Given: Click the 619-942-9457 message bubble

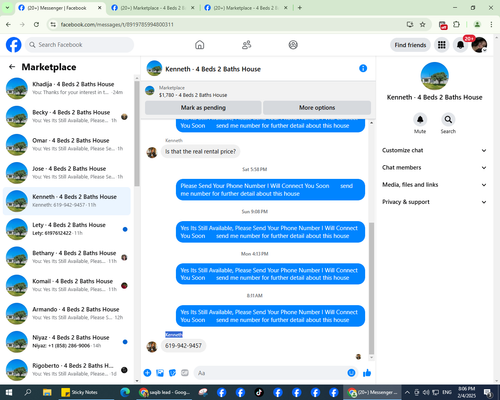Looking at the screenshot, I should coord(183,346).
